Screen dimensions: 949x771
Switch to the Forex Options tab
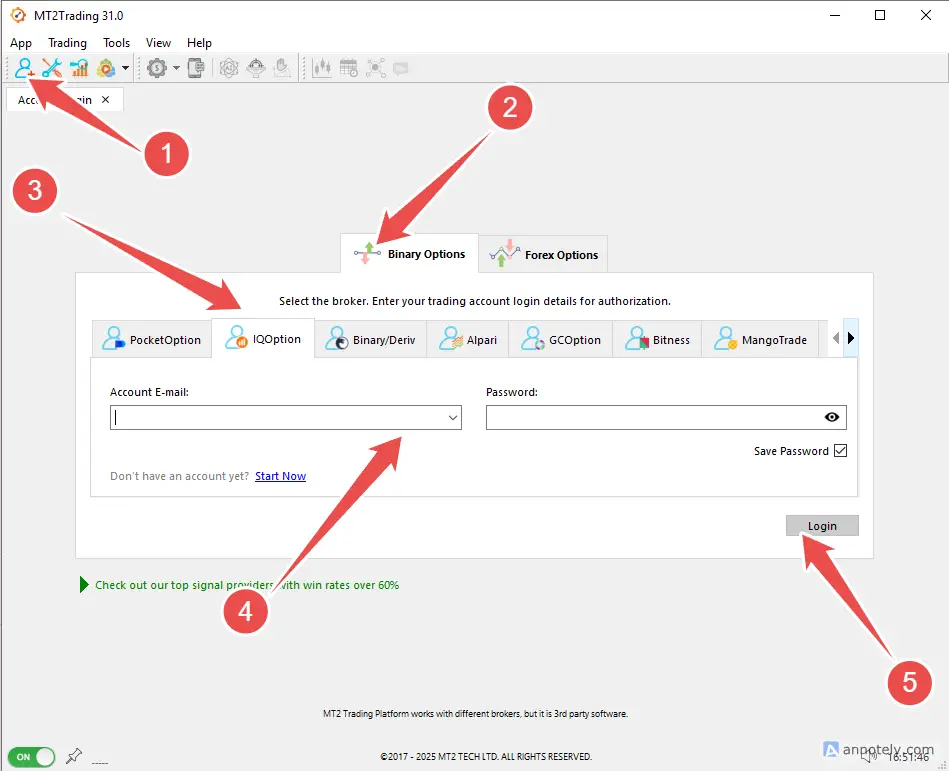(x=543, y=255)
